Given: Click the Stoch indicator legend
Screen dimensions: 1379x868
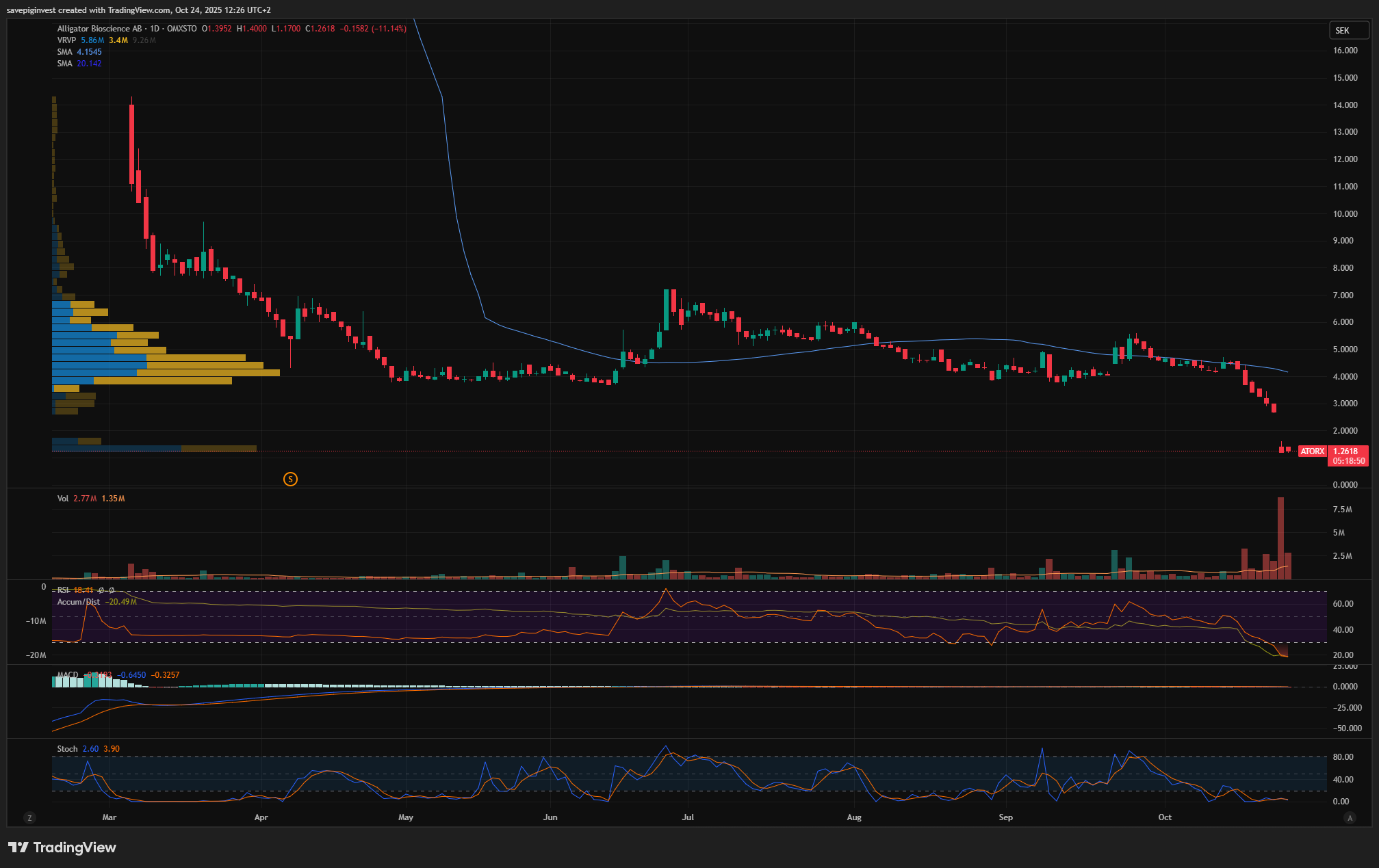Looking at the screenshot, I should click(67, 749).
